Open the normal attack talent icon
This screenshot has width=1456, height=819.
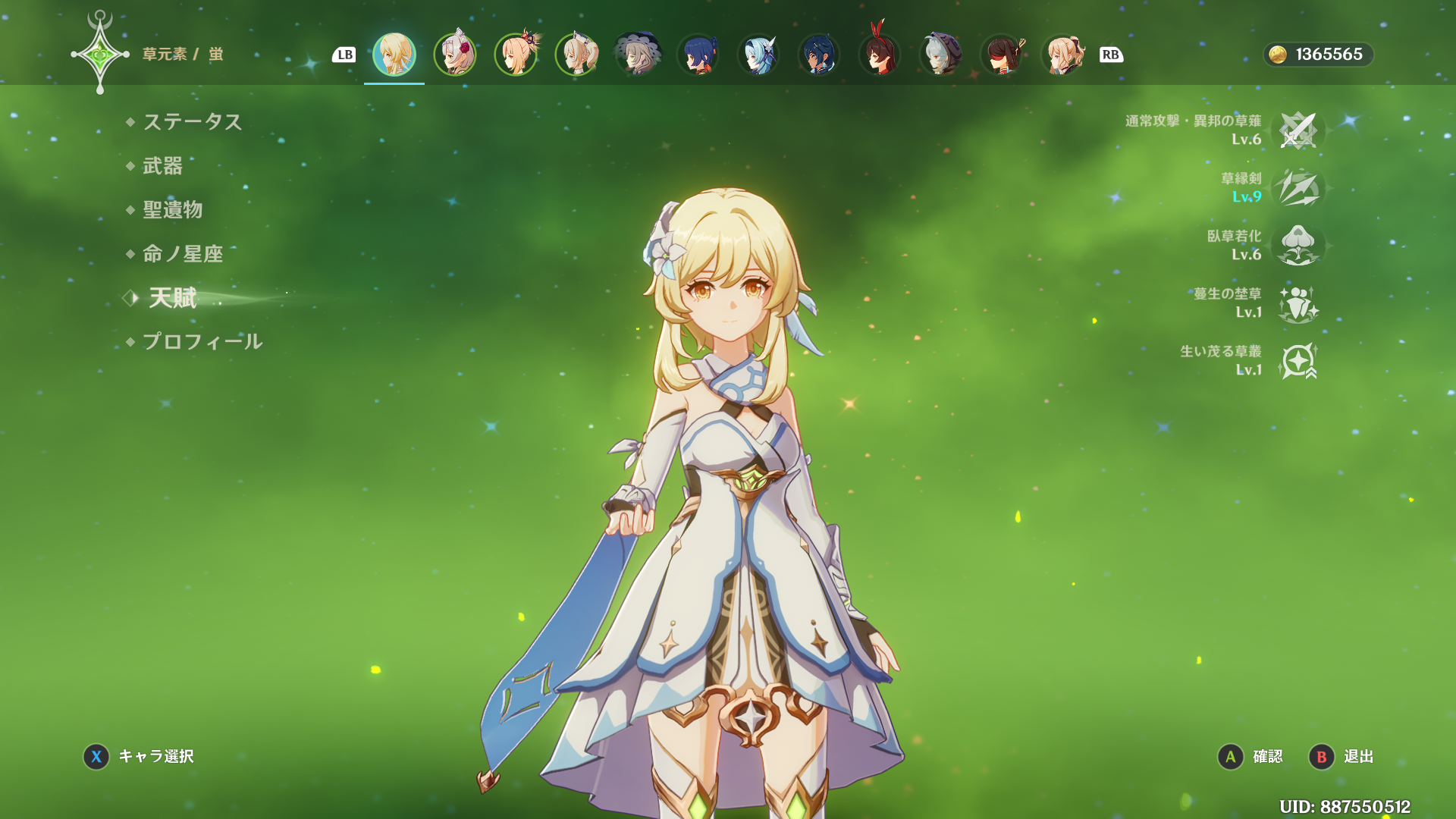pyautogui.click(x=1298, y=130)
